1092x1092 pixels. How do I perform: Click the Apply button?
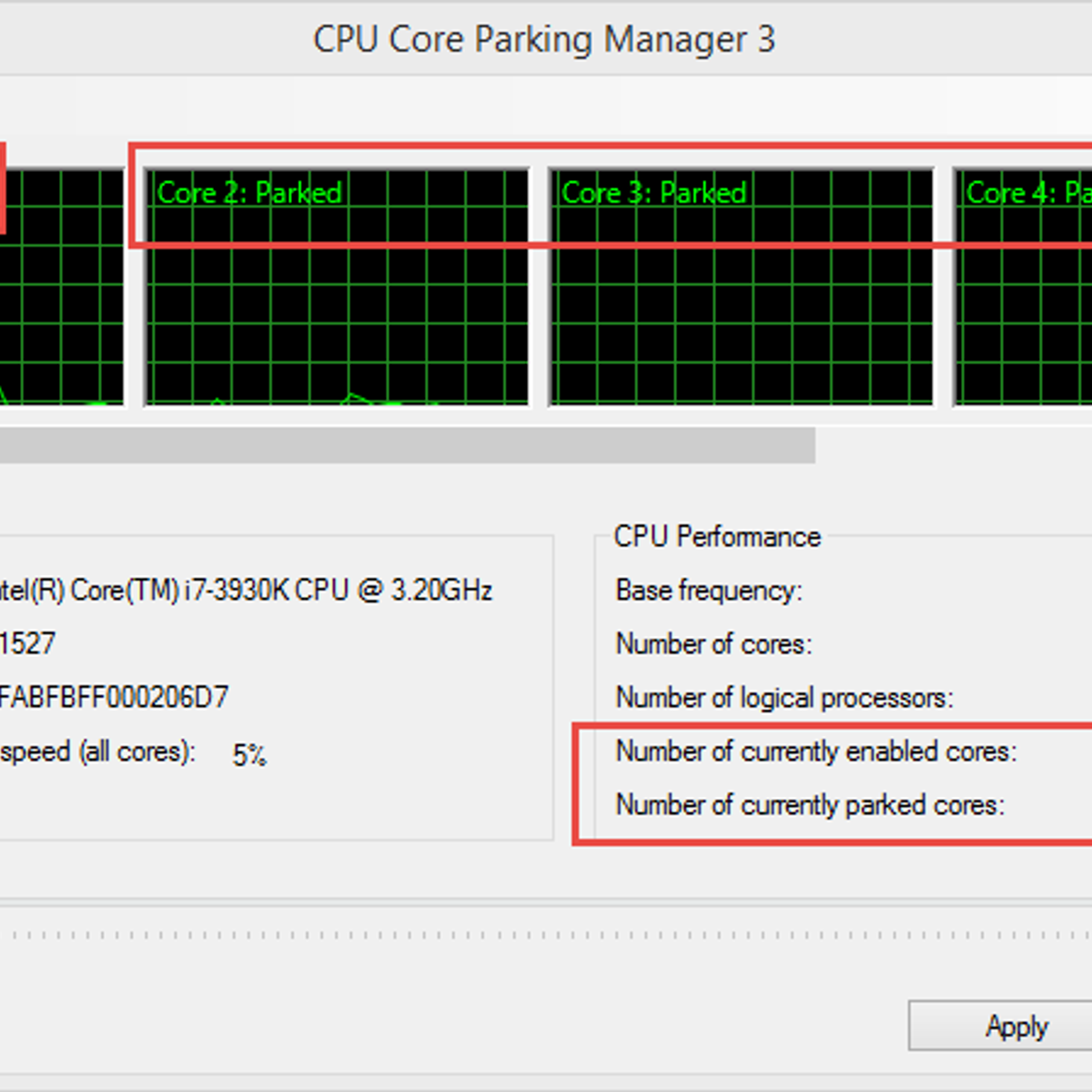[1015, 1027]
